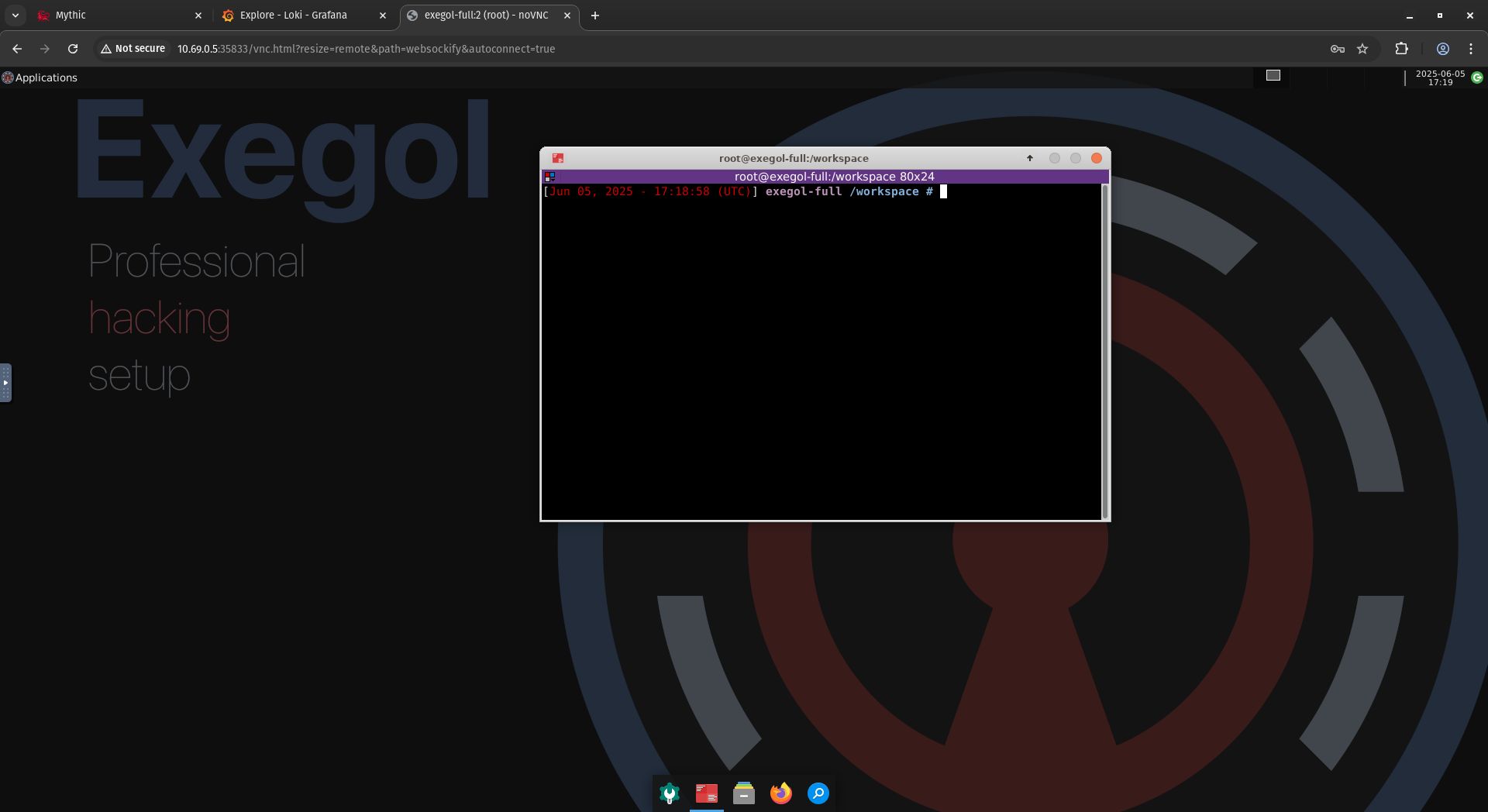Open the Applications menu in the Exegol panel
This screenshot has height=812, width=1488.
(40, 77)
